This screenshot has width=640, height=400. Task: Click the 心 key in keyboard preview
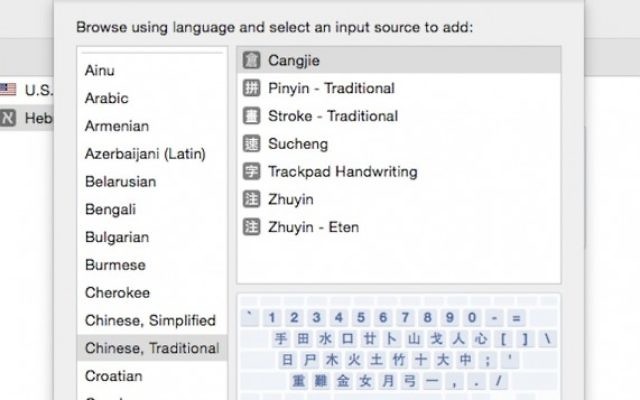(x=481, y=338)
